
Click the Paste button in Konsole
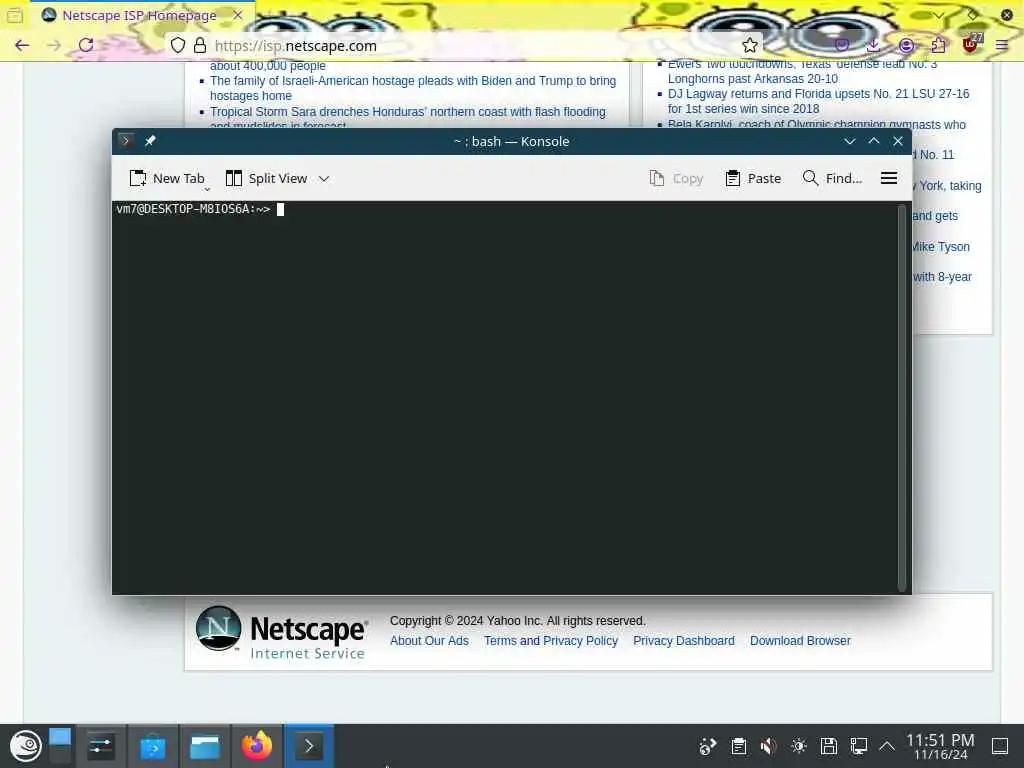tap(753, 178)
